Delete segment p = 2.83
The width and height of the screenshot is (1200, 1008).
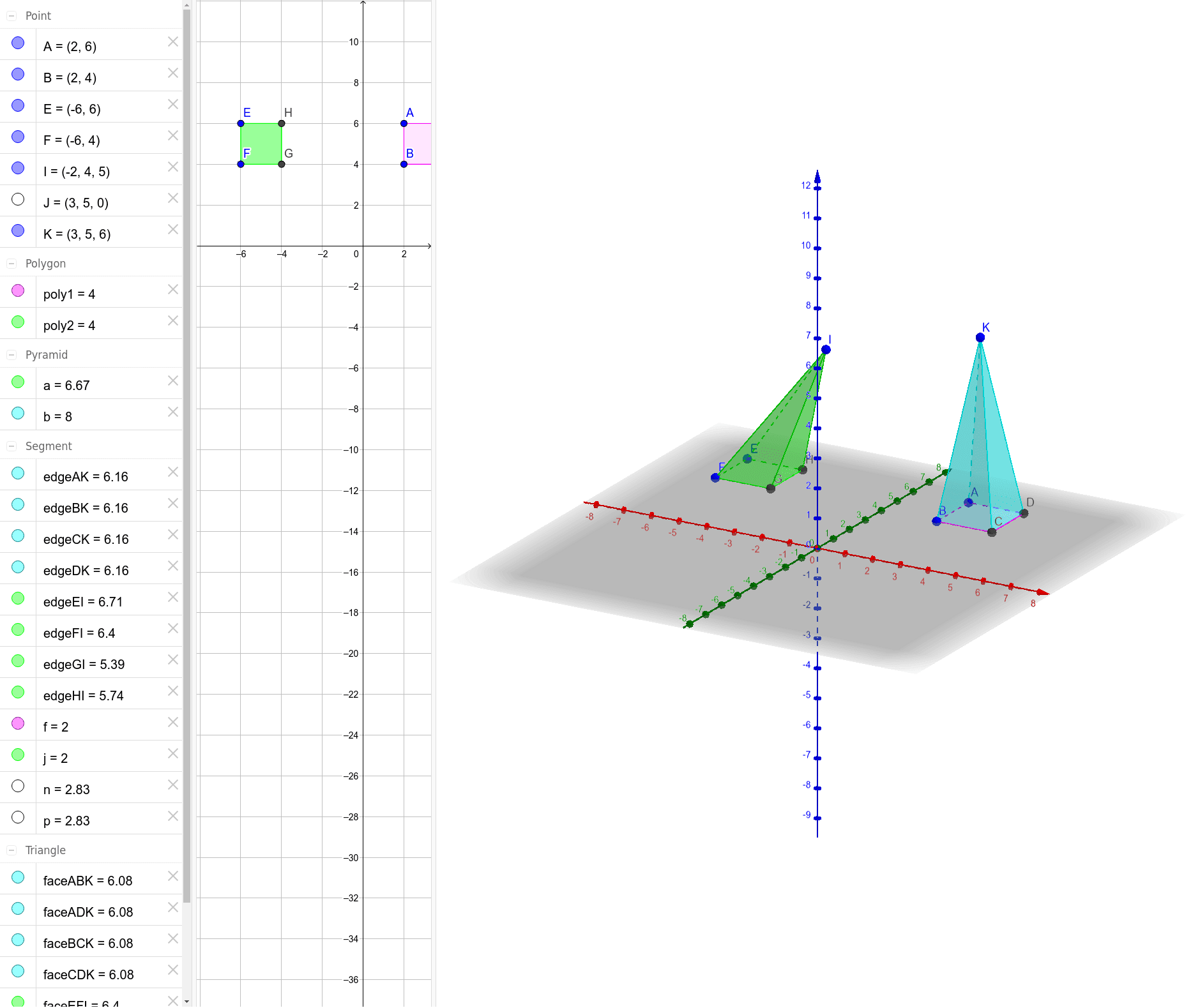[173, 816]
